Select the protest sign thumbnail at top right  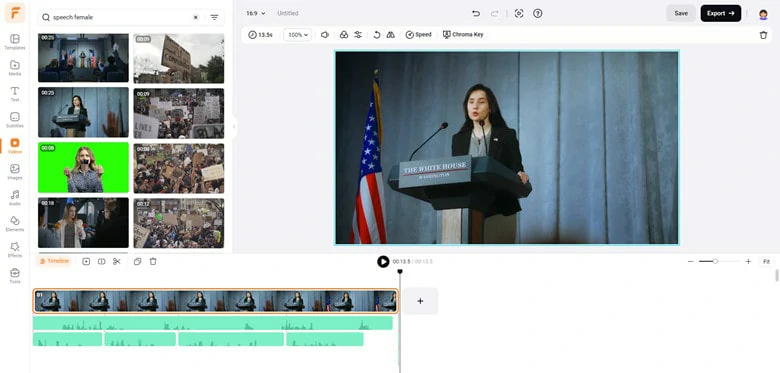[x=179, y=58]
